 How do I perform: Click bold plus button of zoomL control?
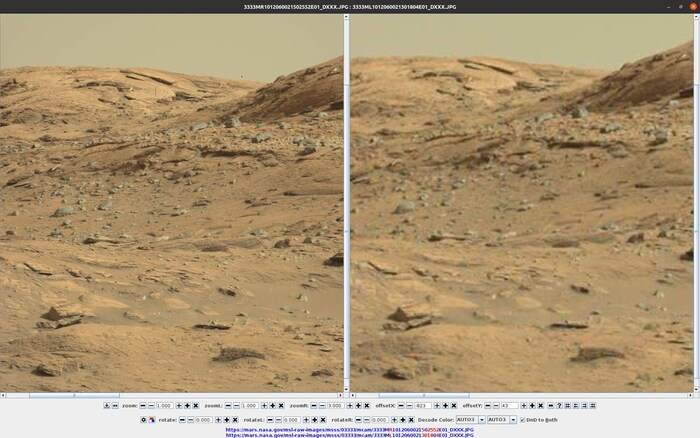(273, 406)
